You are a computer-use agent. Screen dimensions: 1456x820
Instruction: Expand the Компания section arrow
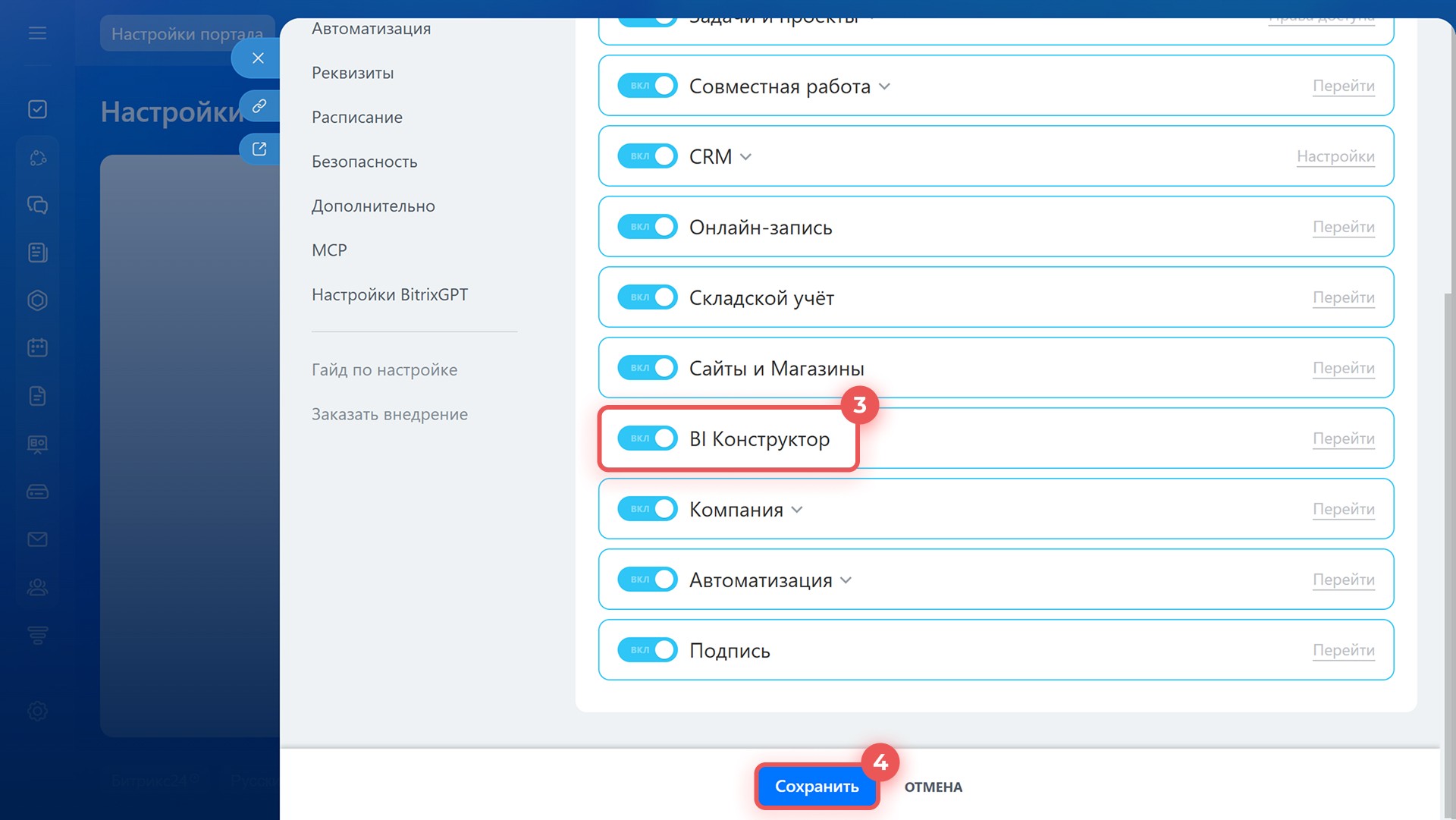797,510
